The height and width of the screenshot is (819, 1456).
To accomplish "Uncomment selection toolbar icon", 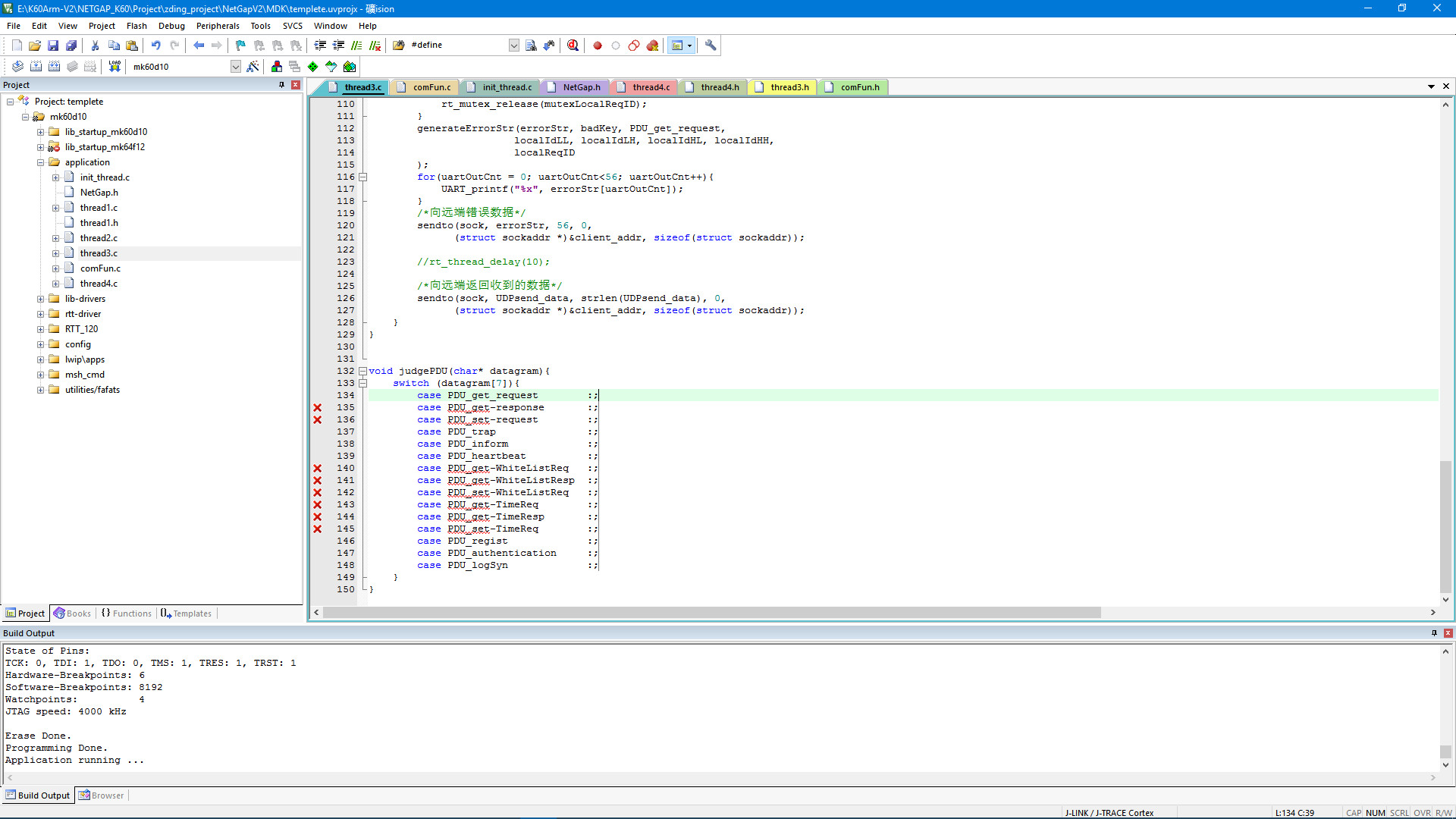I will pos(375,45).
